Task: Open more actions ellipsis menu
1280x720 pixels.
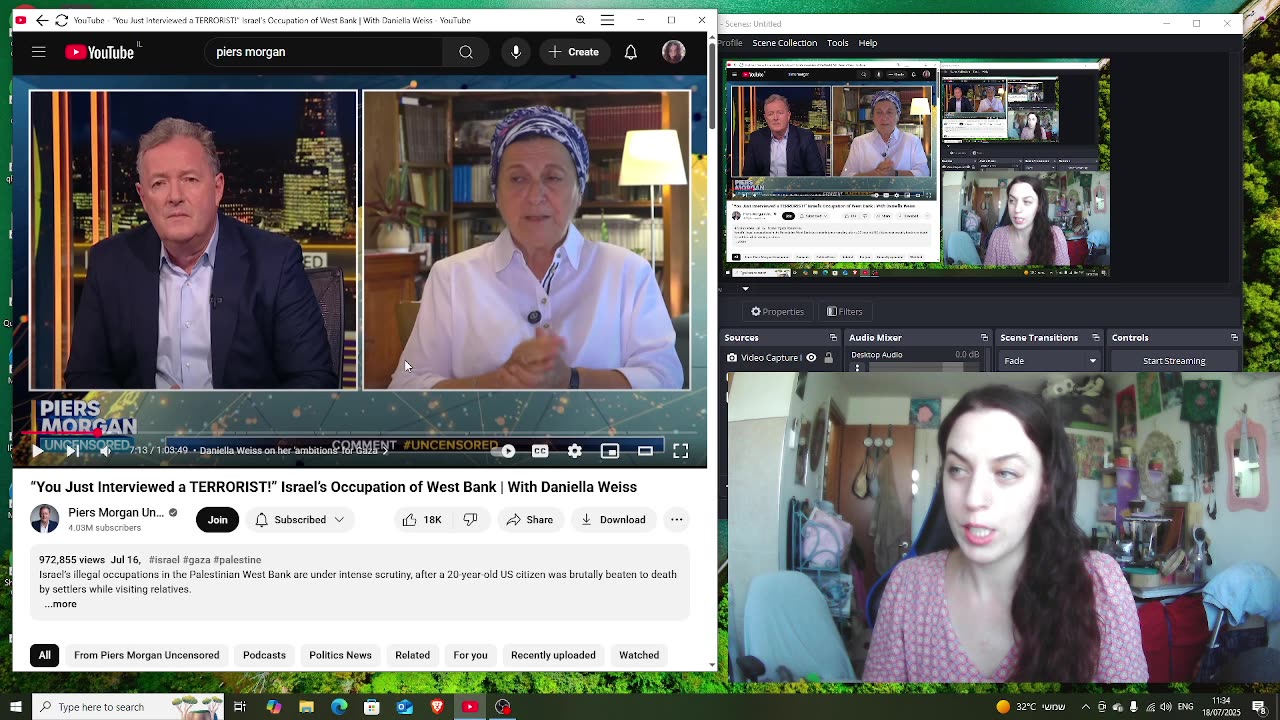Action: tap(677, 520)
